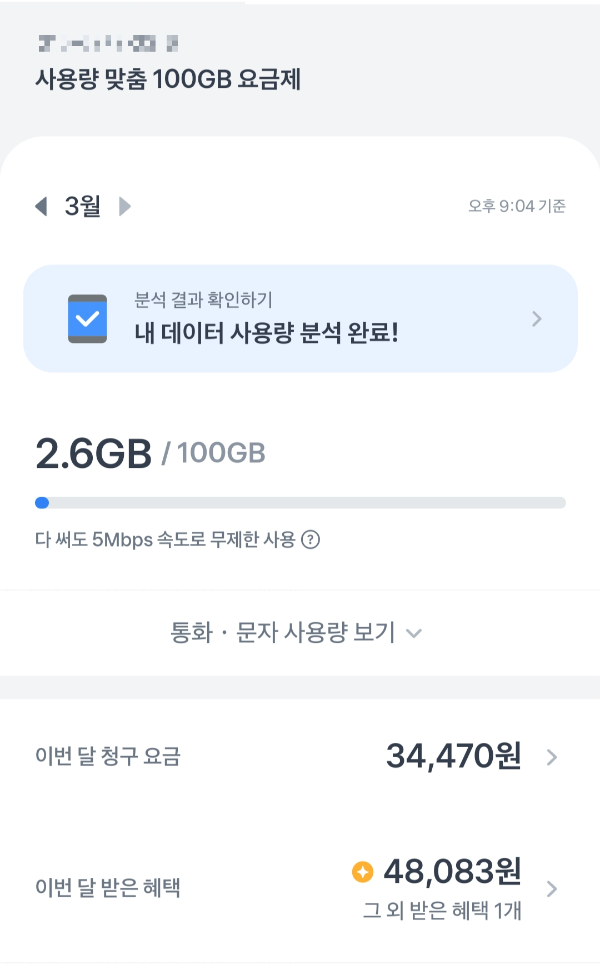This screenshot has height=973, width=600.
Task: Tap the left arrow to view February
Action: [41, 205]
